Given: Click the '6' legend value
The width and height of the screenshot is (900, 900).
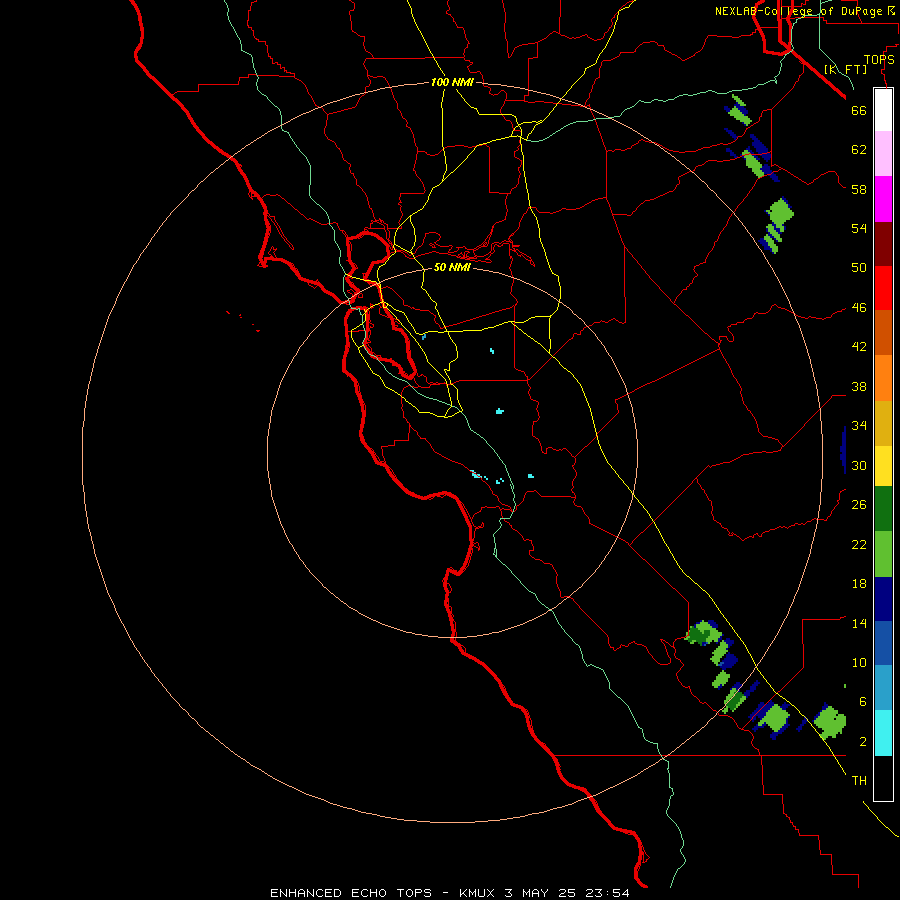Looking at the screenshot, I should pos(863,702).
